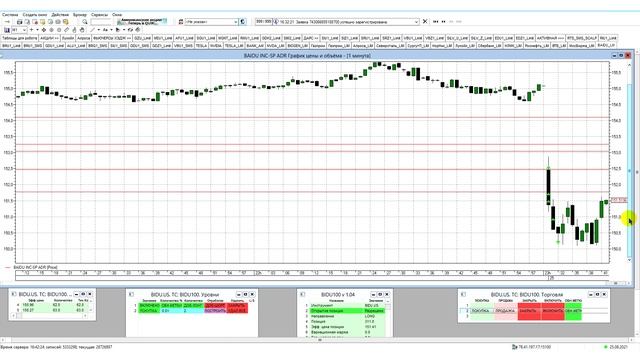
Task: Open the Действия menu
Action: click(60, 15)
